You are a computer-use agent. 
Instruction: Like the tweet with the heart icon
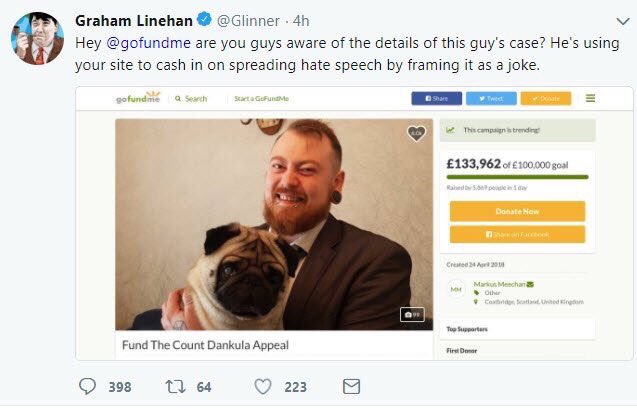pos(263,386)
